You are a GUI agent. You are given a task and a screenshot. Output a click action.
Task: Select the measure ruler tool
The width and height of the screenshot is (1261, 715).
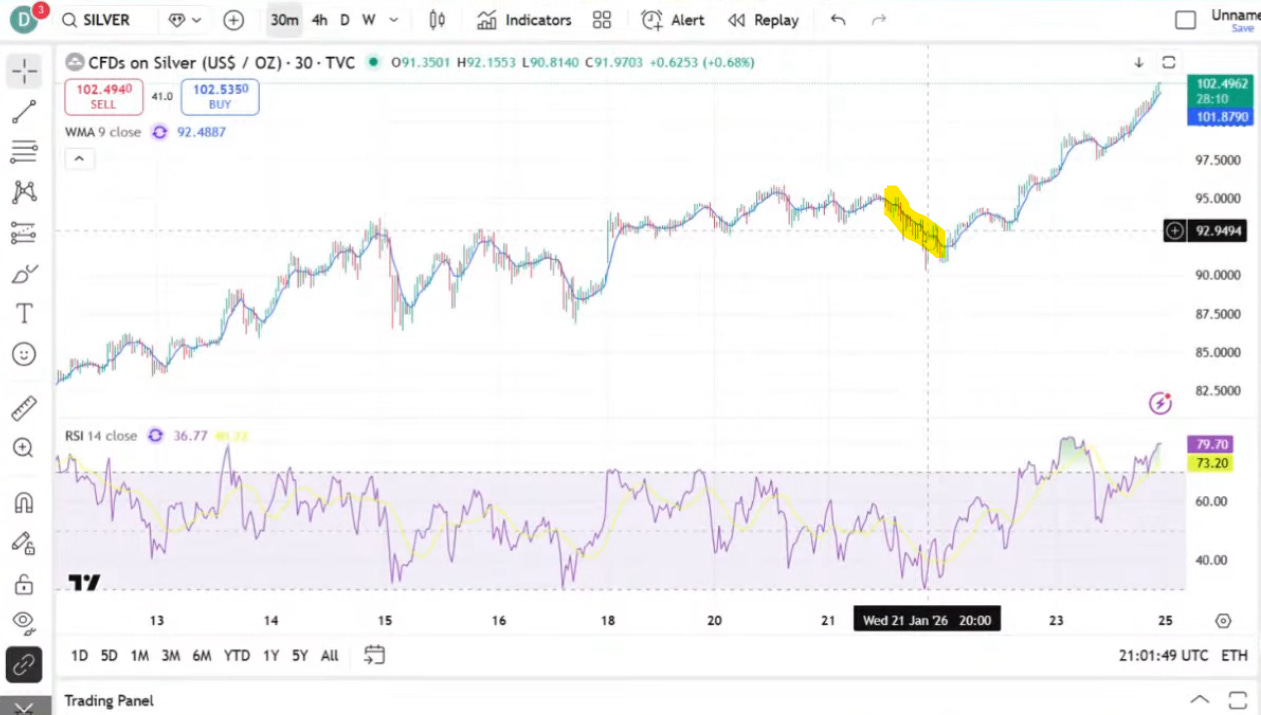[x=24, y=408]
